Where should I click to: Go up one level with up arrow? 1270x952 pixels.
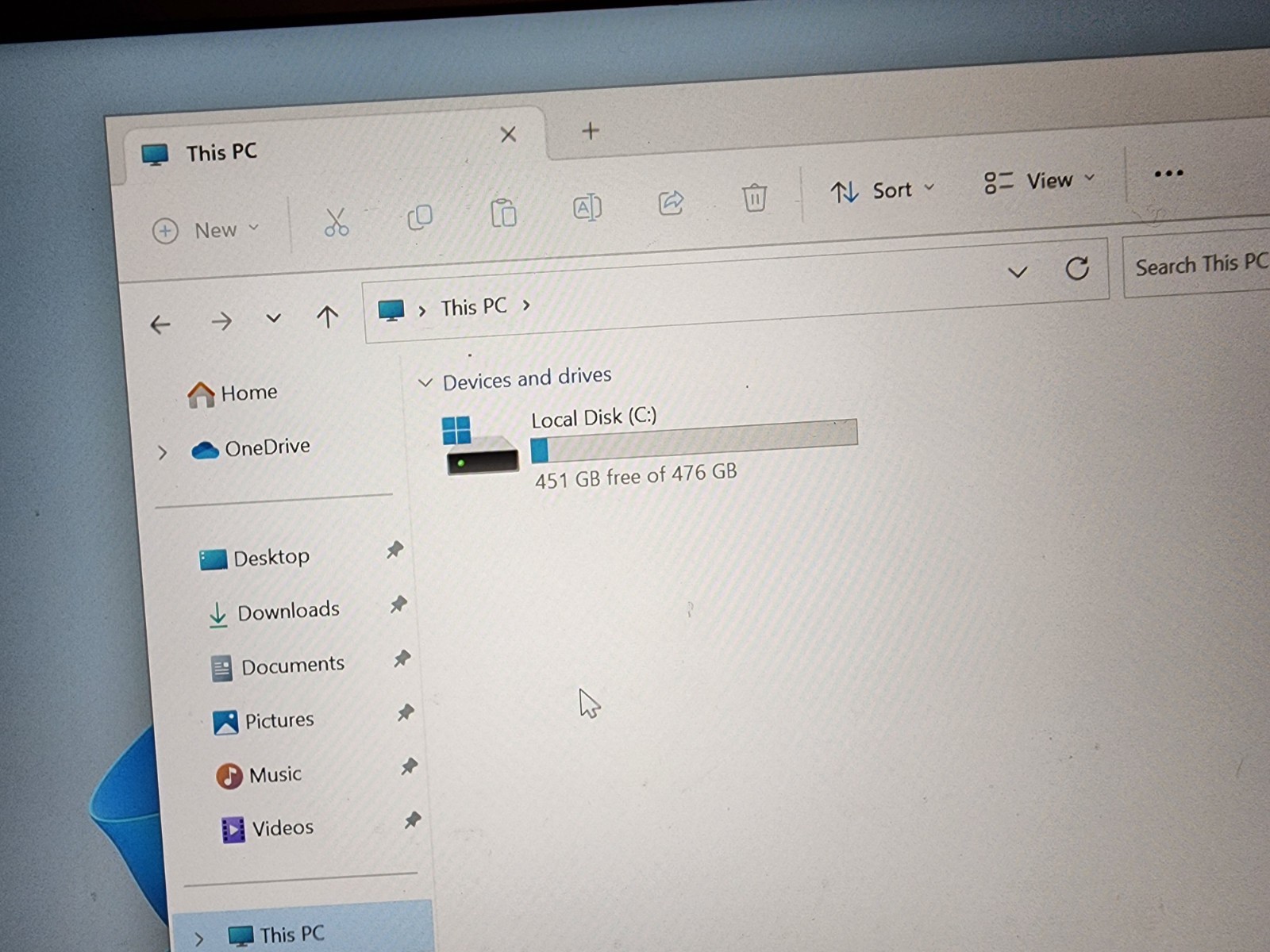327,317
